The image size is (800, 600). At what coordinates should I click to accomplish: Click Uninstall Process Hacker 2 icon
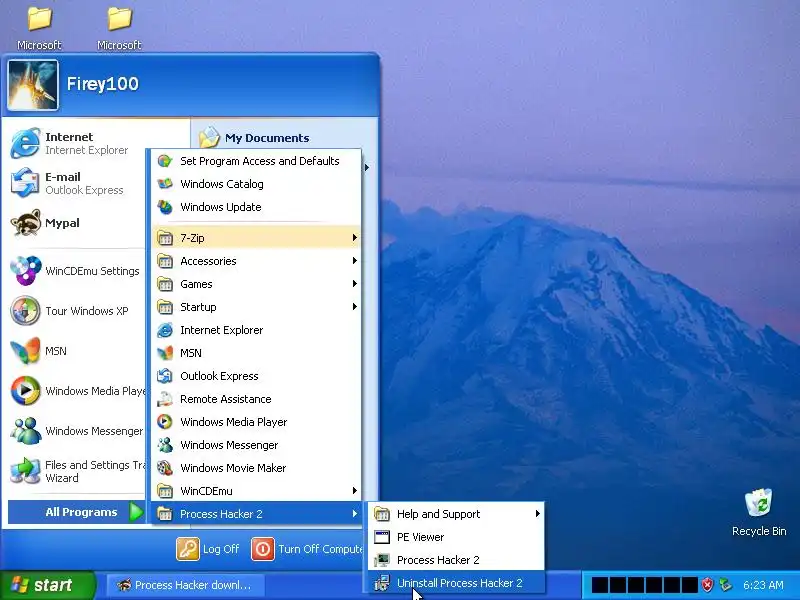click(382, 583)
